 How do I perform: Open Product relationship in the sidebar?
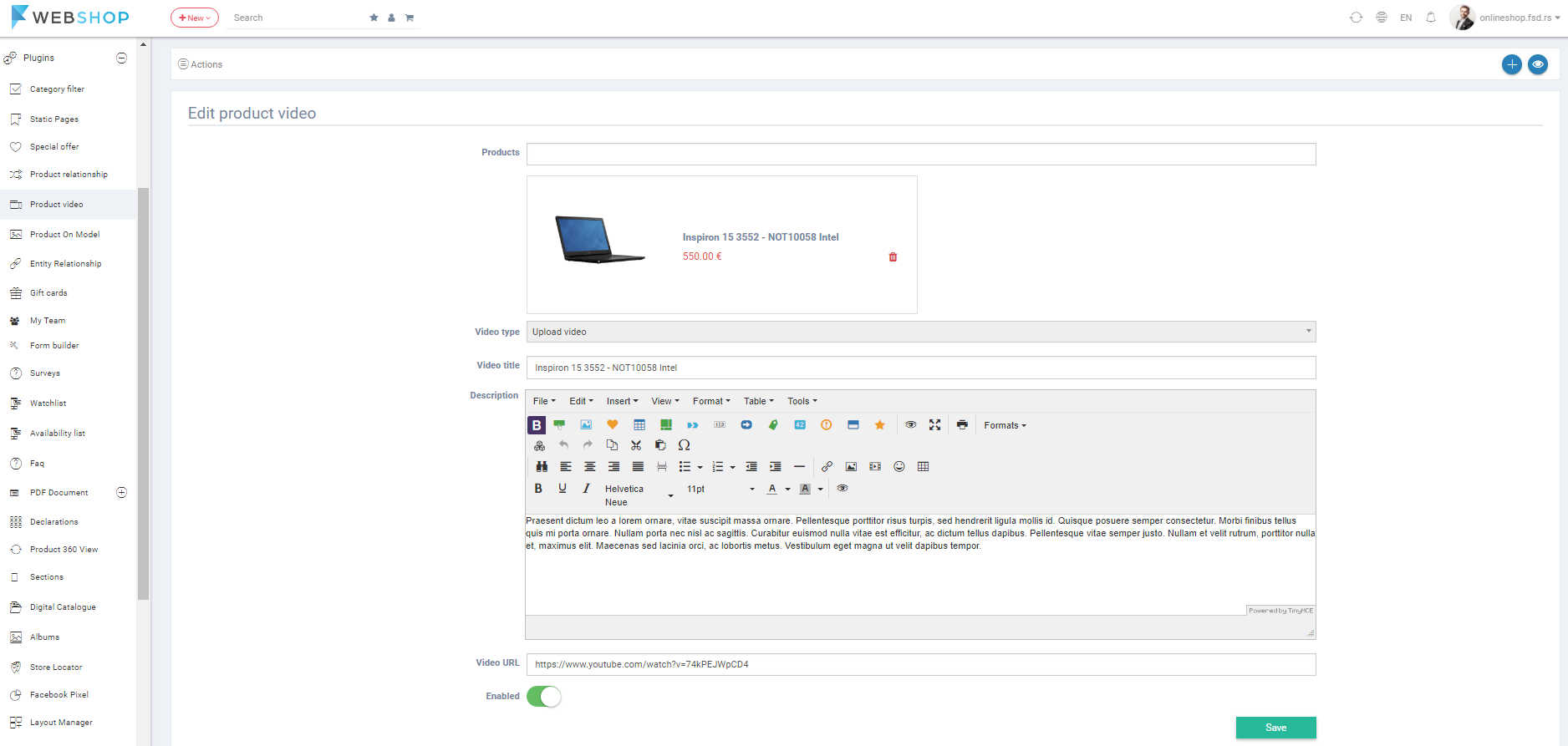(69, 175)
